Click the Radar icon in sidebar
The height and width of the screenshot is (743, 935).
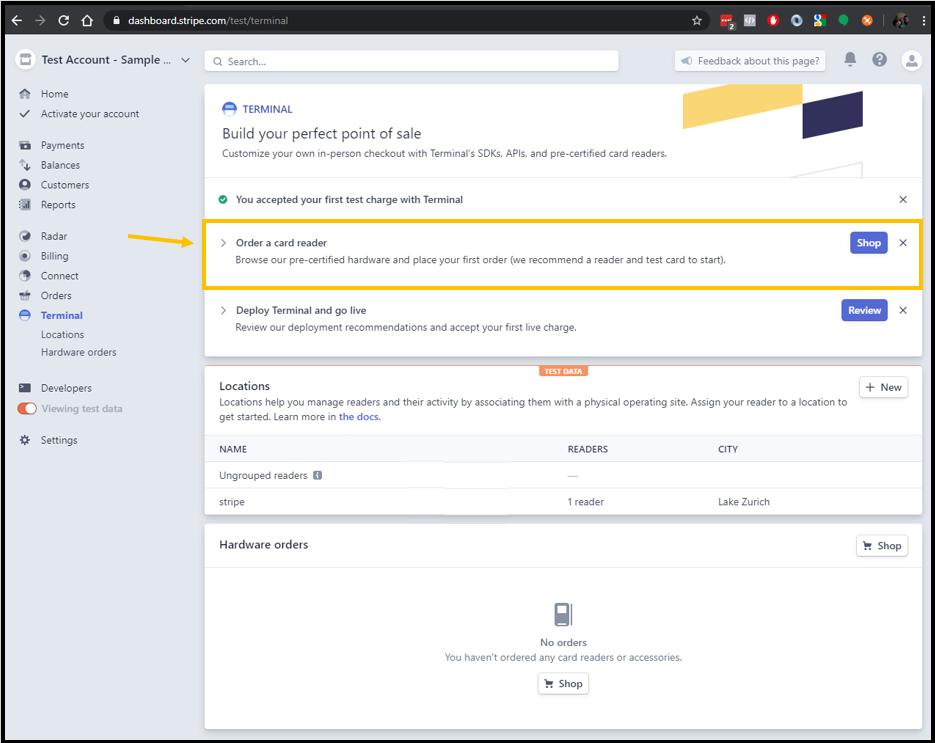pos(24,236)
